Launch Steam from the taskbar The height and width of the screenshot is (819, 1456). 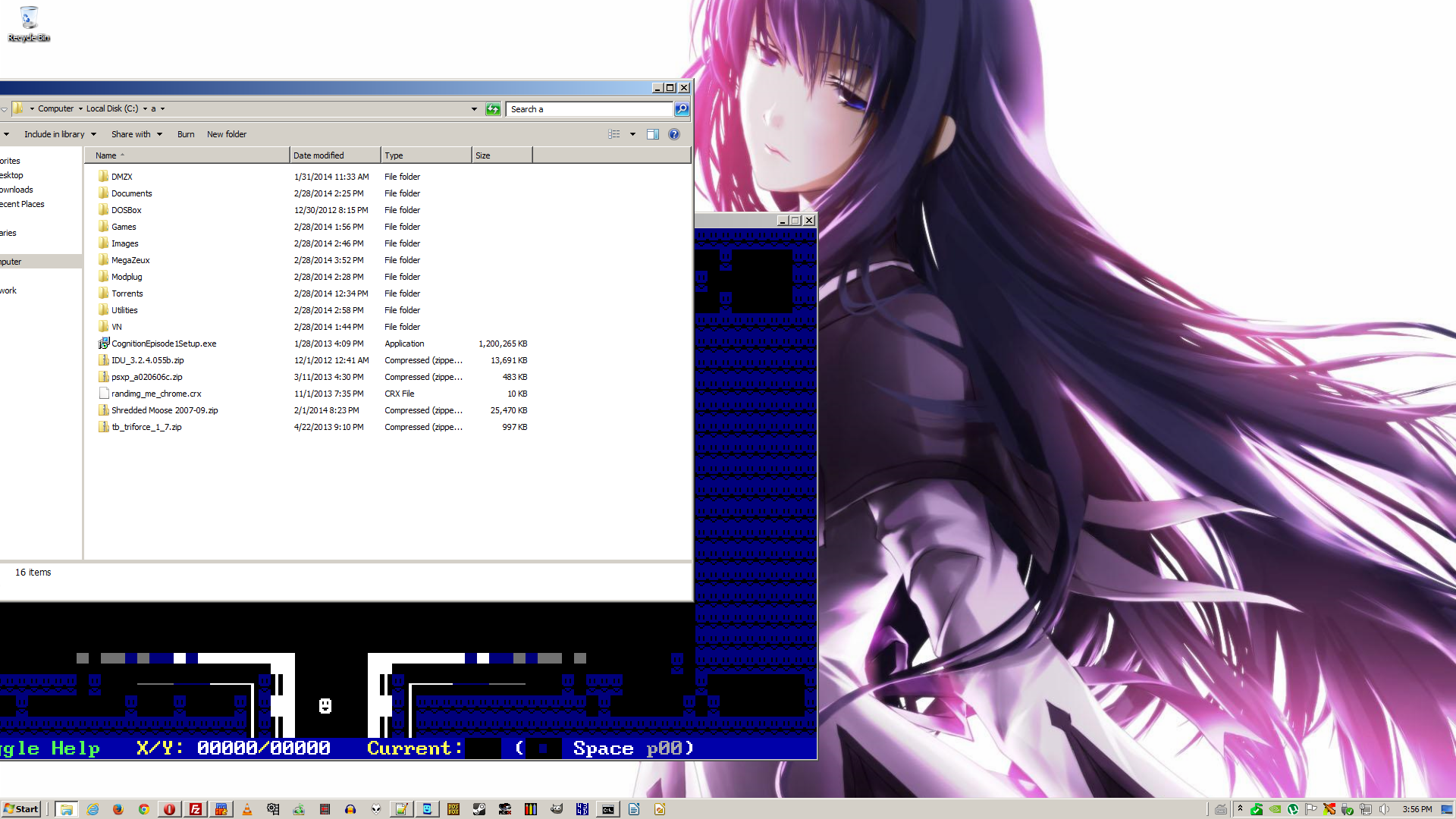click(x=479, y=809)
